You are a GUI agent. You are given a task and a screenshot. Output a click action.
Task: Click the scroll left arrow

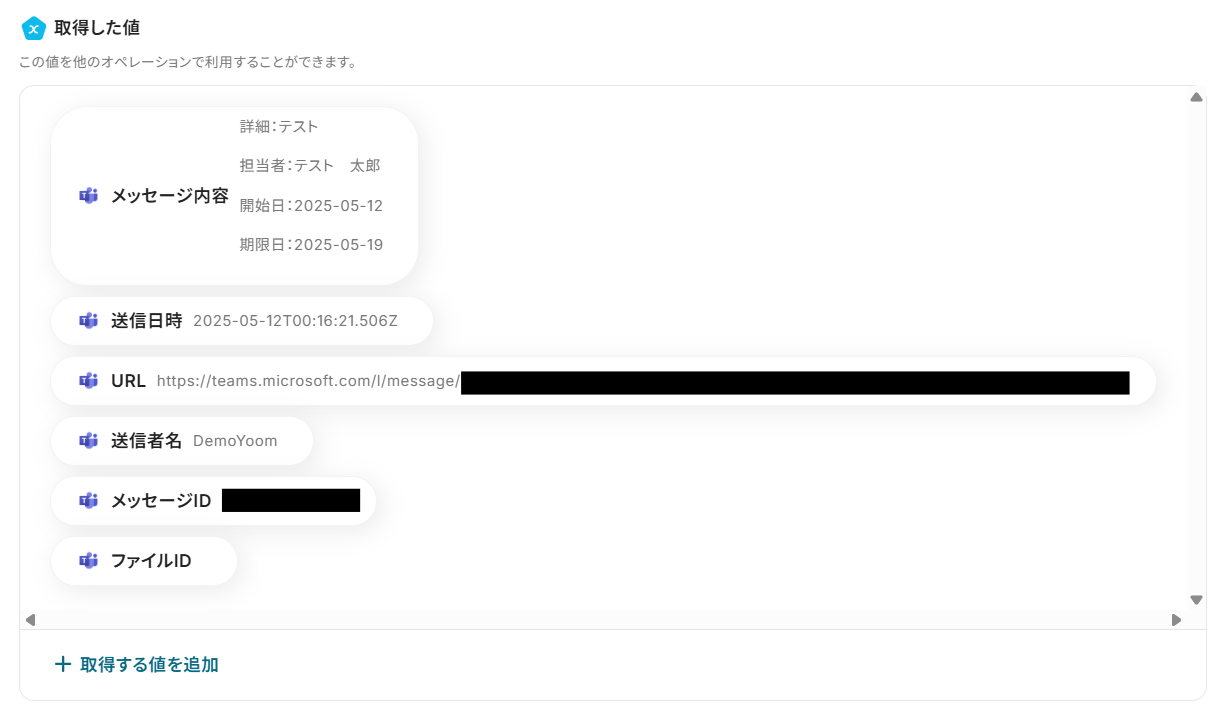(x=30, y=620)
